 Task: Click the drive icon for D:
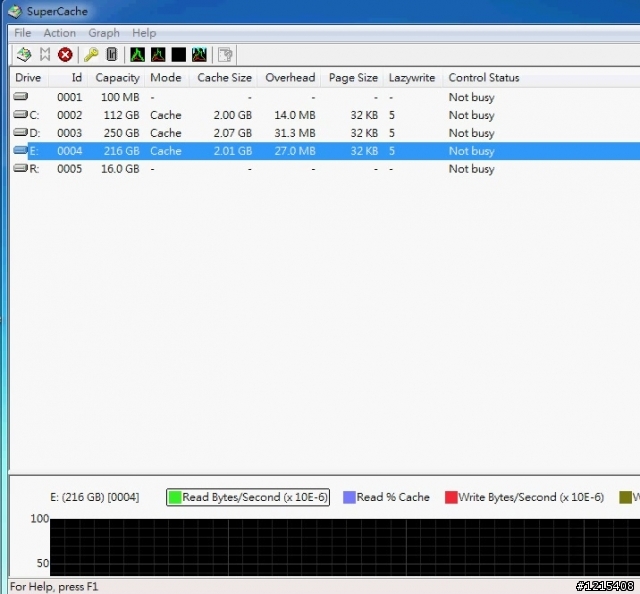(20, 132)
